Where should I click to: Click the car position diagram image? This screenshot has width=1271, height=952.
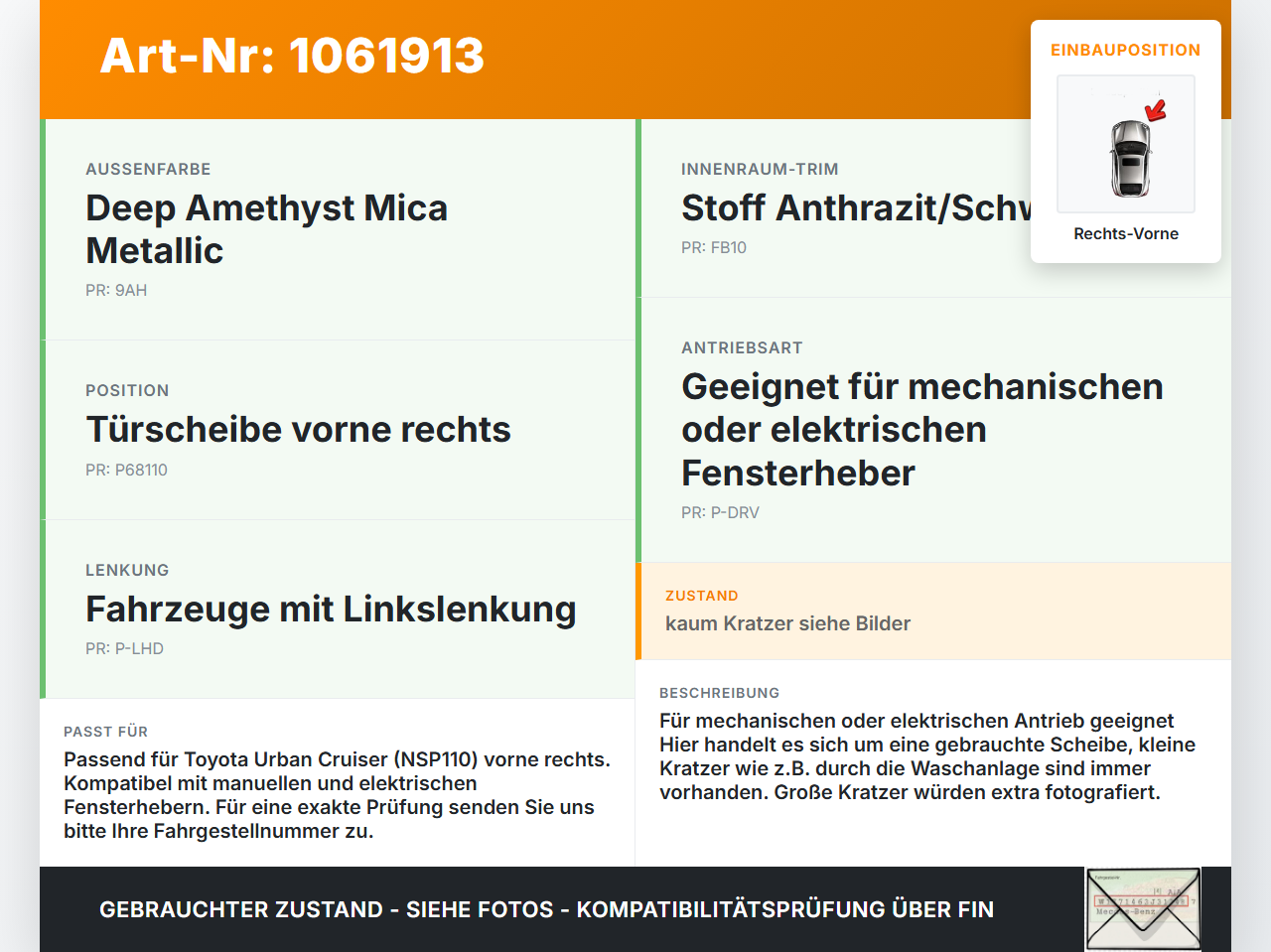1126,144
